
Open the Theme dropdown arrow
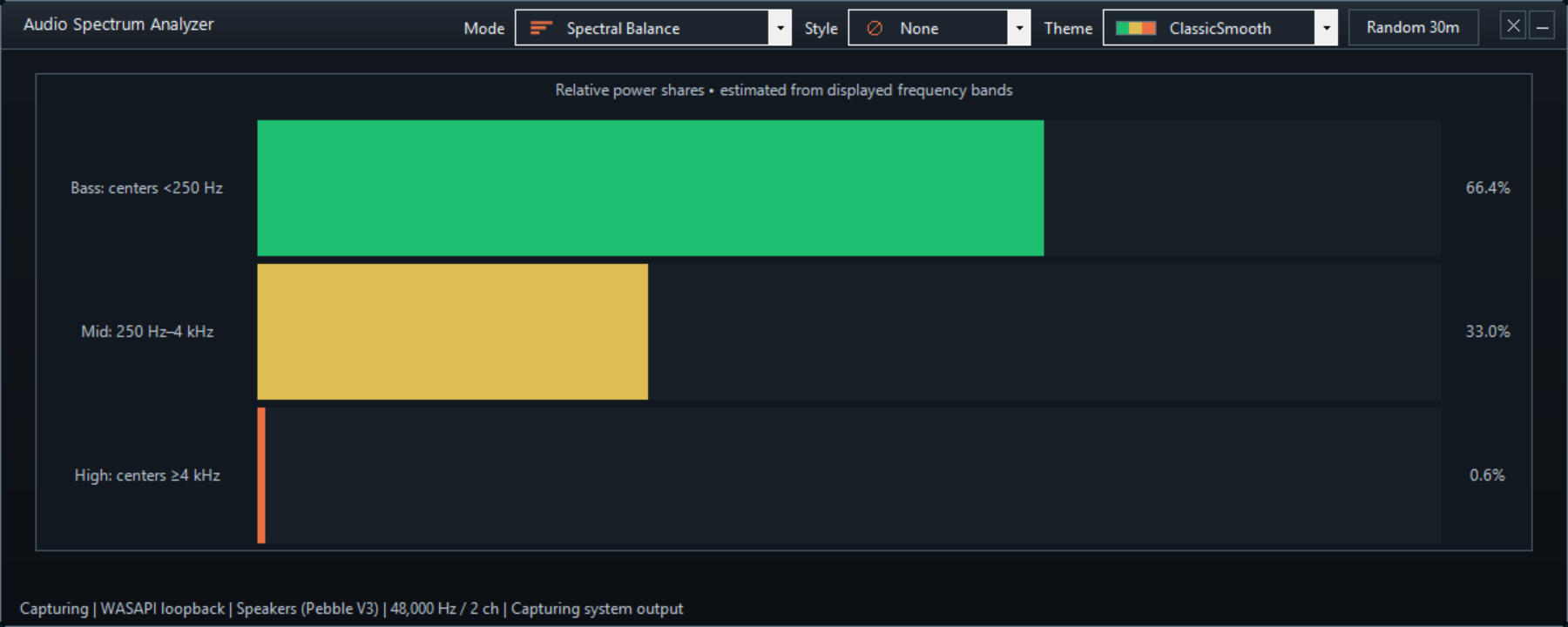tap(1326, 28)
